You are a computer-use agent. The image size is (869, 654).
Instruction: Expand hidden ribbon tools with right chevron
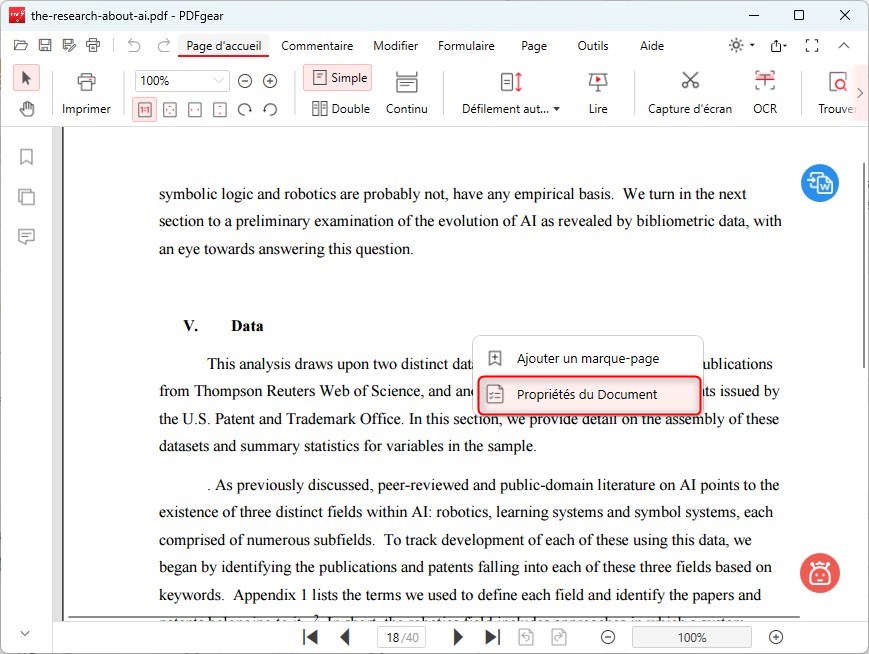(860, 93)
